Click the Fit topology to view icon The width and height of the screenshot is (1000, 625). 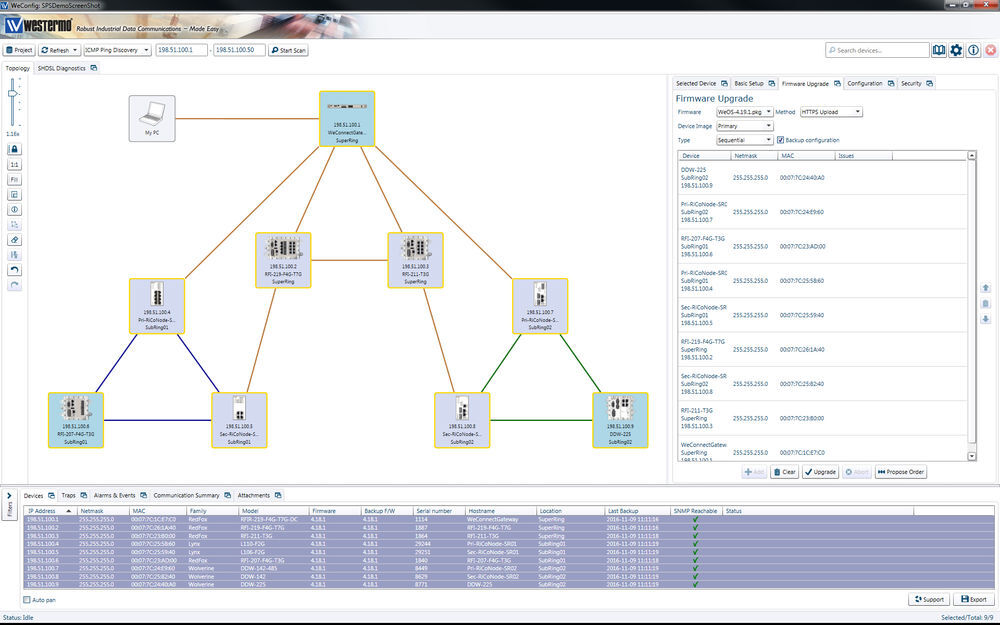[x=12, y=181]
